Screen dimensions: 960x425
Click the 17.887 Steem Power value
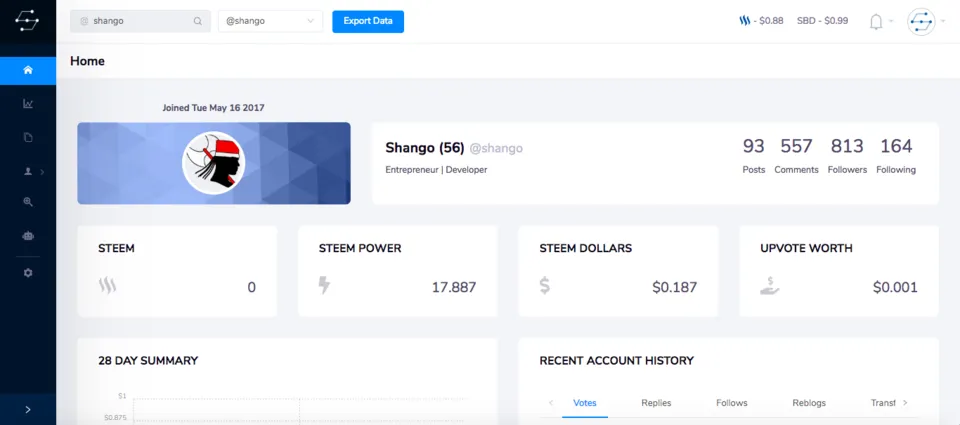(x=454, y=287)
